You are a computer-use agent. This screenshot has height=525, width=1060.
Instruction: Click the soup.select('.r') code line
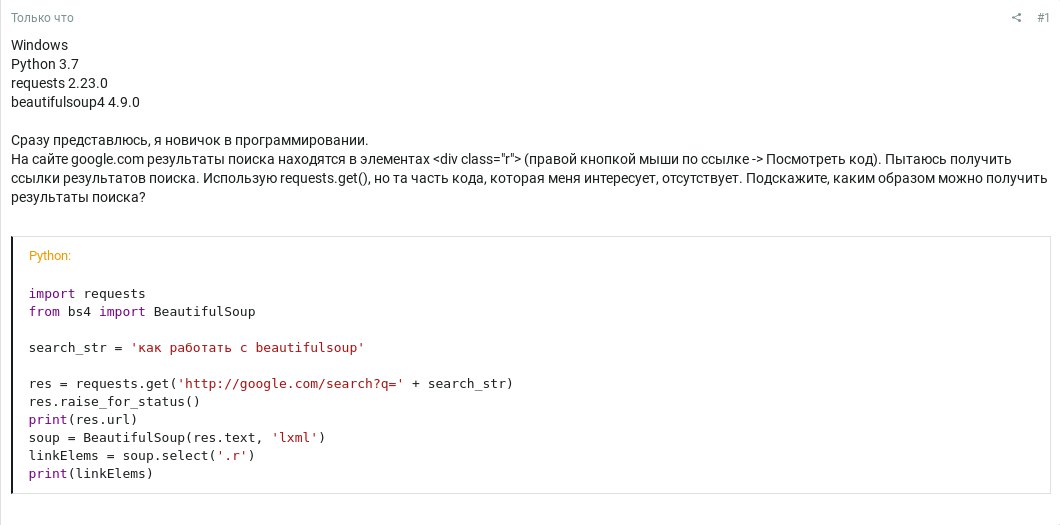142,456
